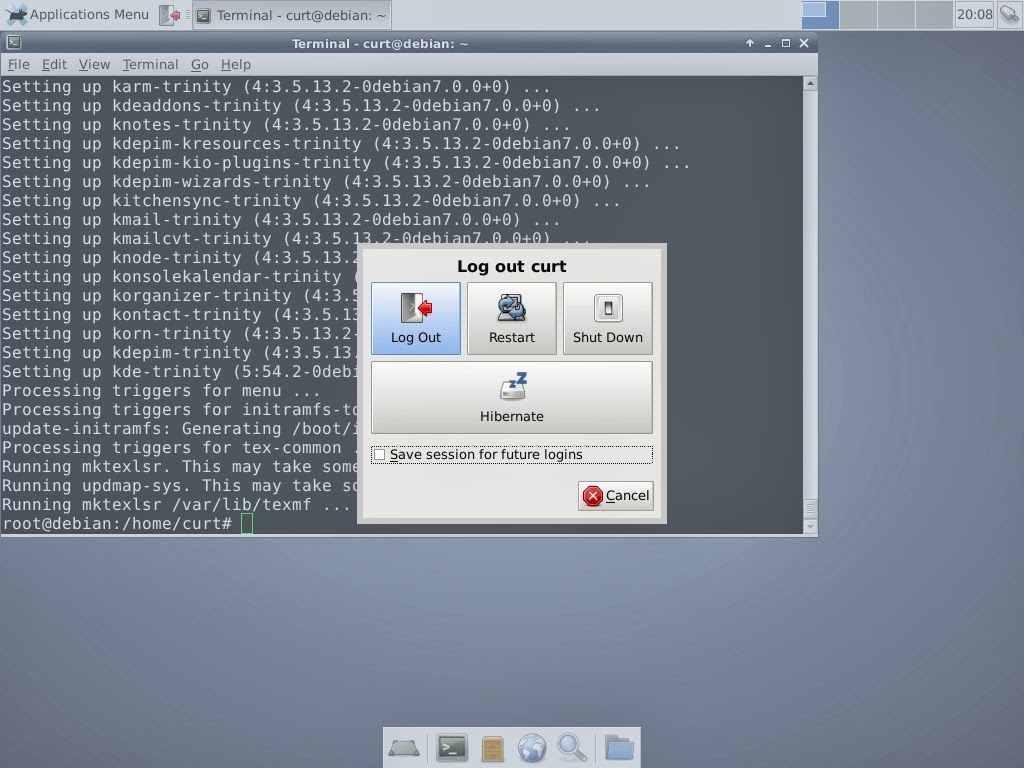
Task: Open the Help menu in Terminal
Action: point(236,64)
